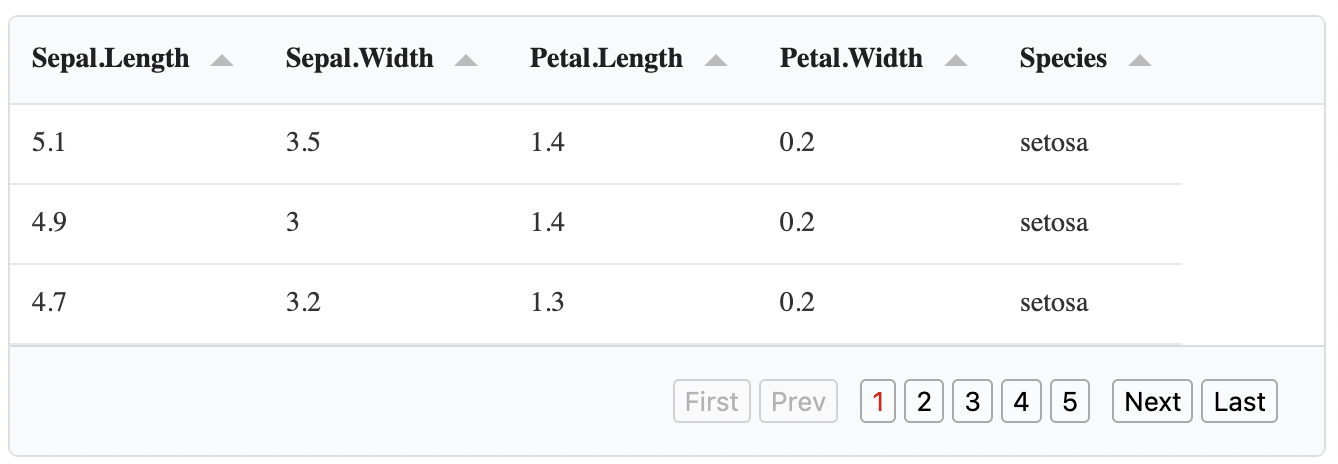The width and height of the screenshot is (1338, 464).
Task: Click the cell with Sepal.Length 4.9
Action: pyautogui.click(x=48, y=223)
